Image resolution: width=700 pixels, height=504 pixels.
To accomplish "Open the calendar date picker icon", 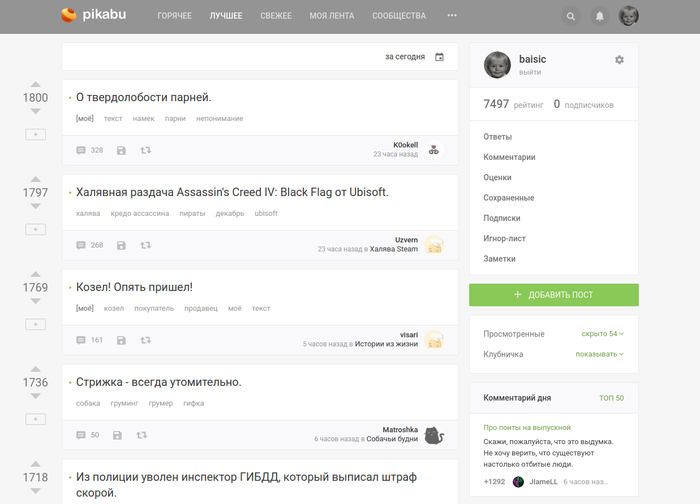I will [x=439, y=57].
